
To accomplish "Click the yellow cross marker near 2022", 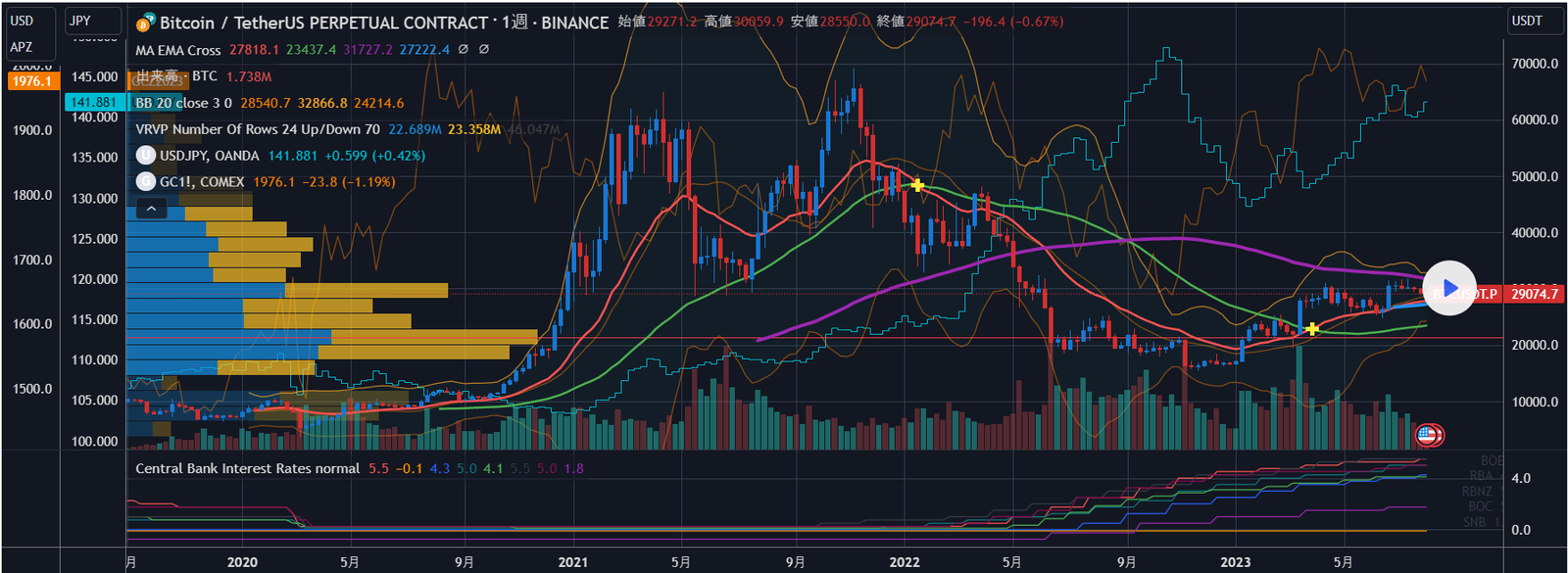I will click(x=917, y=184).
